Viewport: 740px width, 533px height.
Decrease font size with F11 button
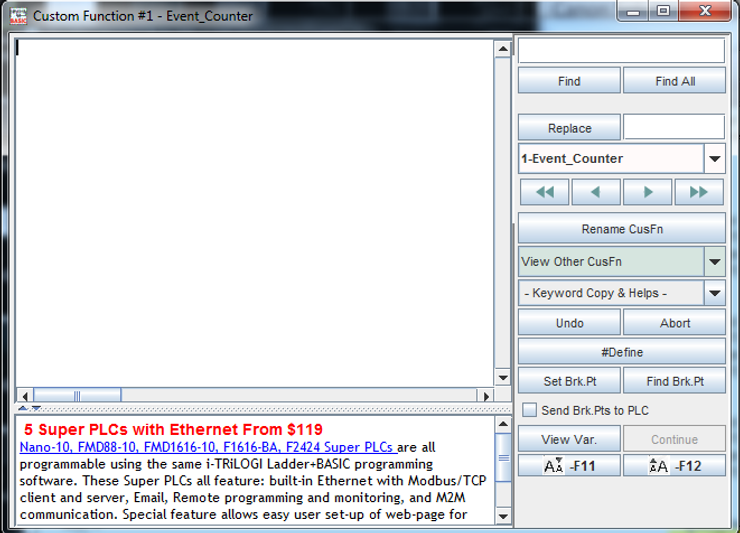click(569, 466)
